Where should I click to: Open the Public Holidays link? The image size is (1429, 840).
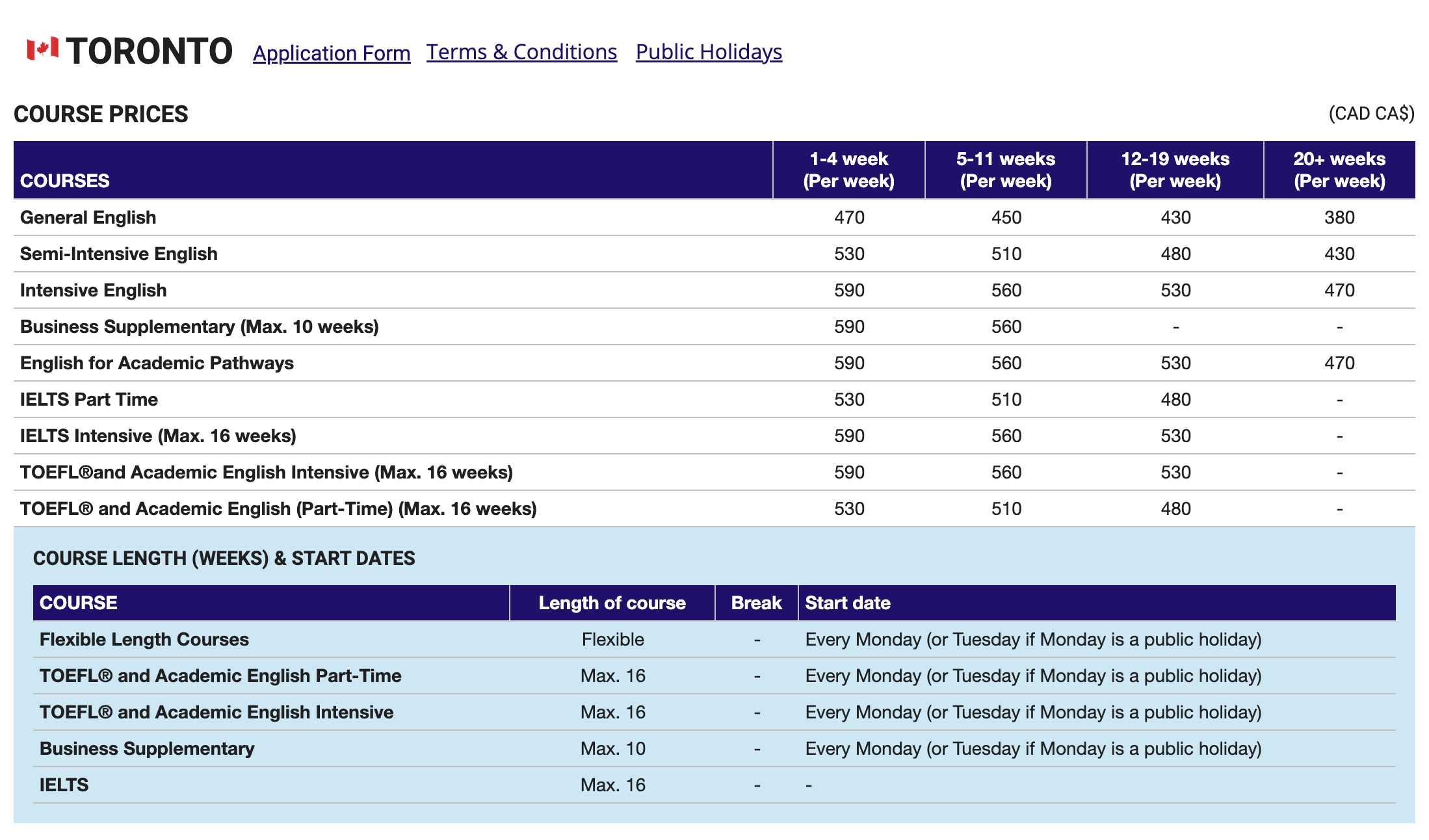[x=709, y=51]
